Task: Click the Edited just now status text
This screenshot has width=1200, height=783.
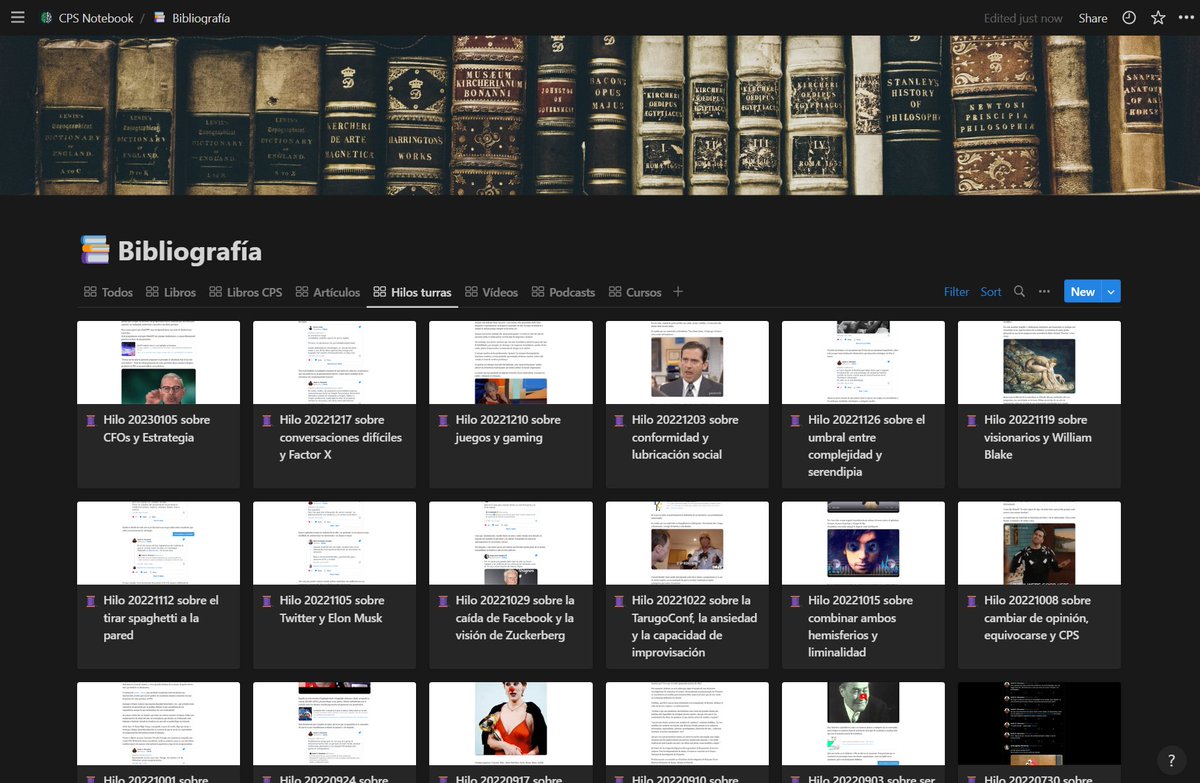Action: 1023,18
